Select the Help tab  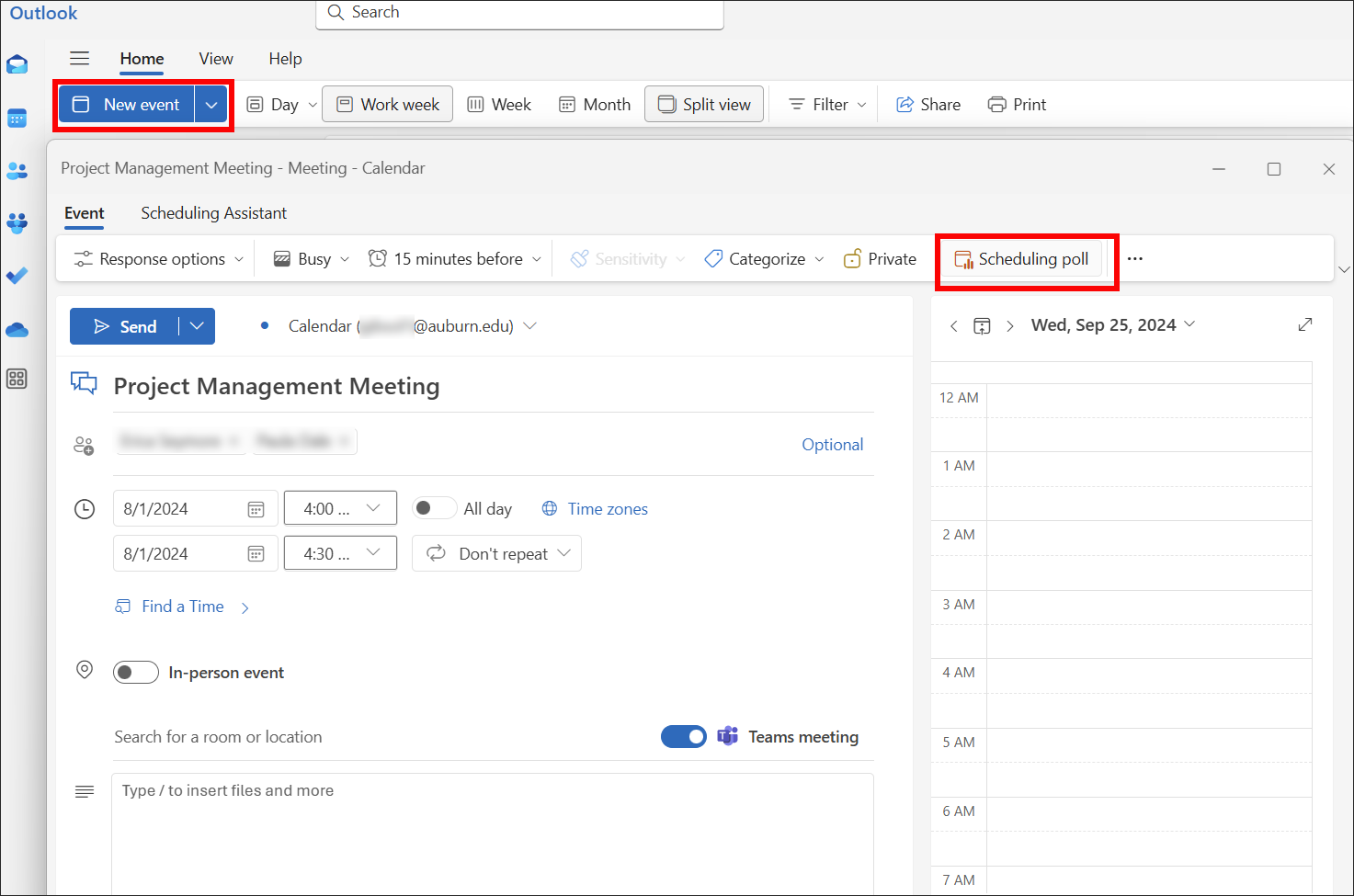pos(285,59)
